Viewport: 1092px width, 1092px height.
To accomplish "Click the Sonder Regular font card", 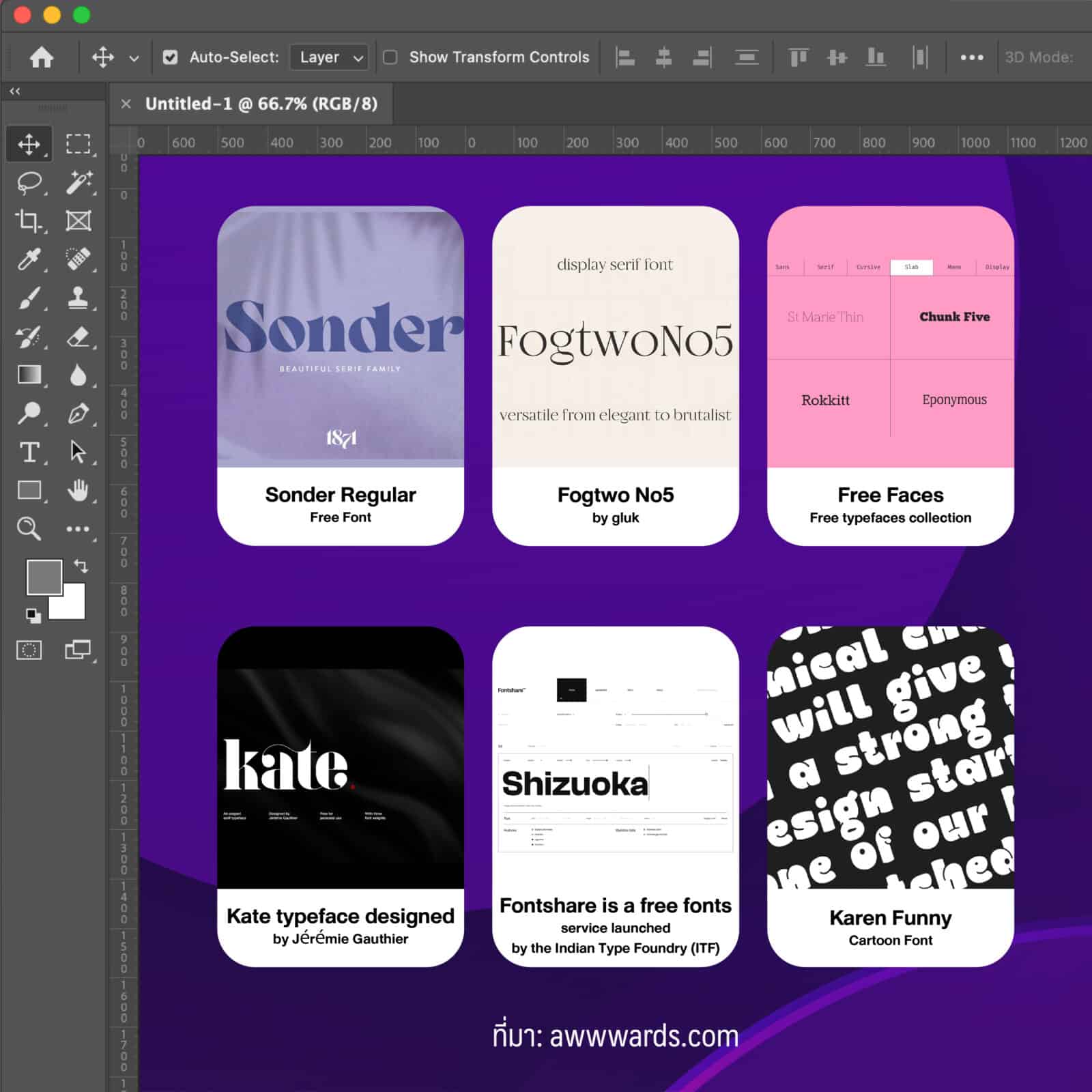I will [x=341, y=375].
